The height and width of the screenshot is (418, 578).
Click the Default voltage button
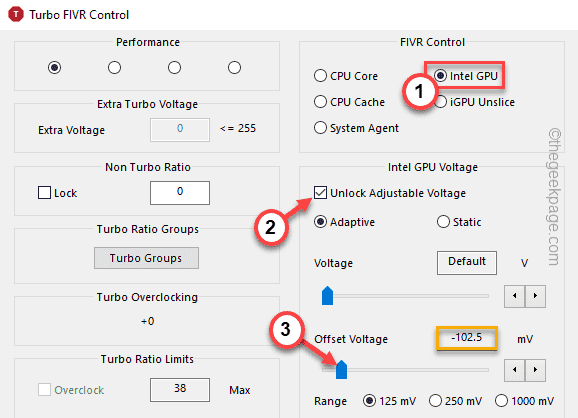pyautogui.click(x=467, y=262)
